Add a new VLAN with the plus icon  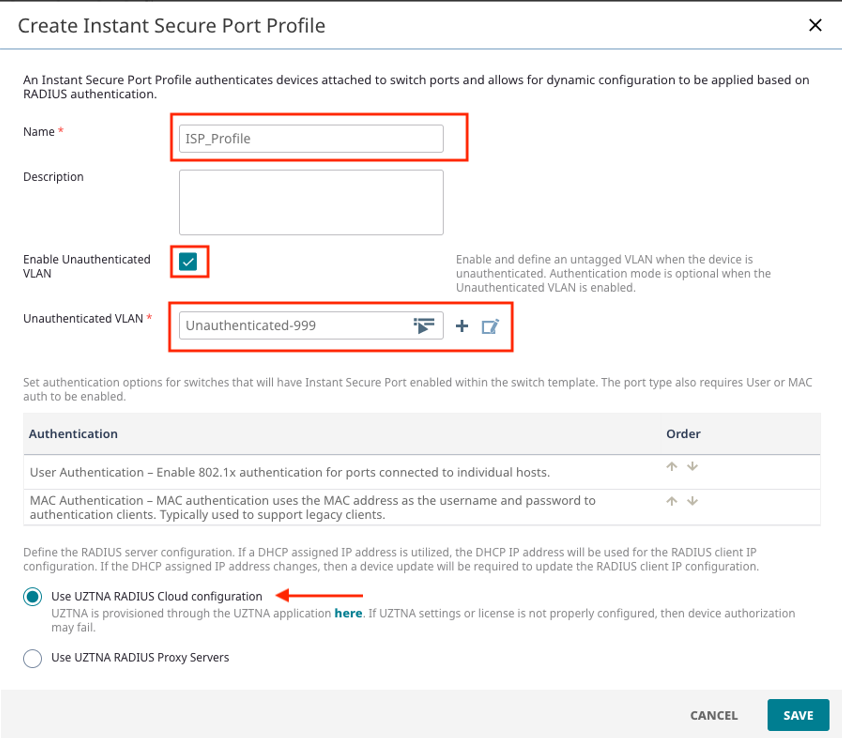461,325
